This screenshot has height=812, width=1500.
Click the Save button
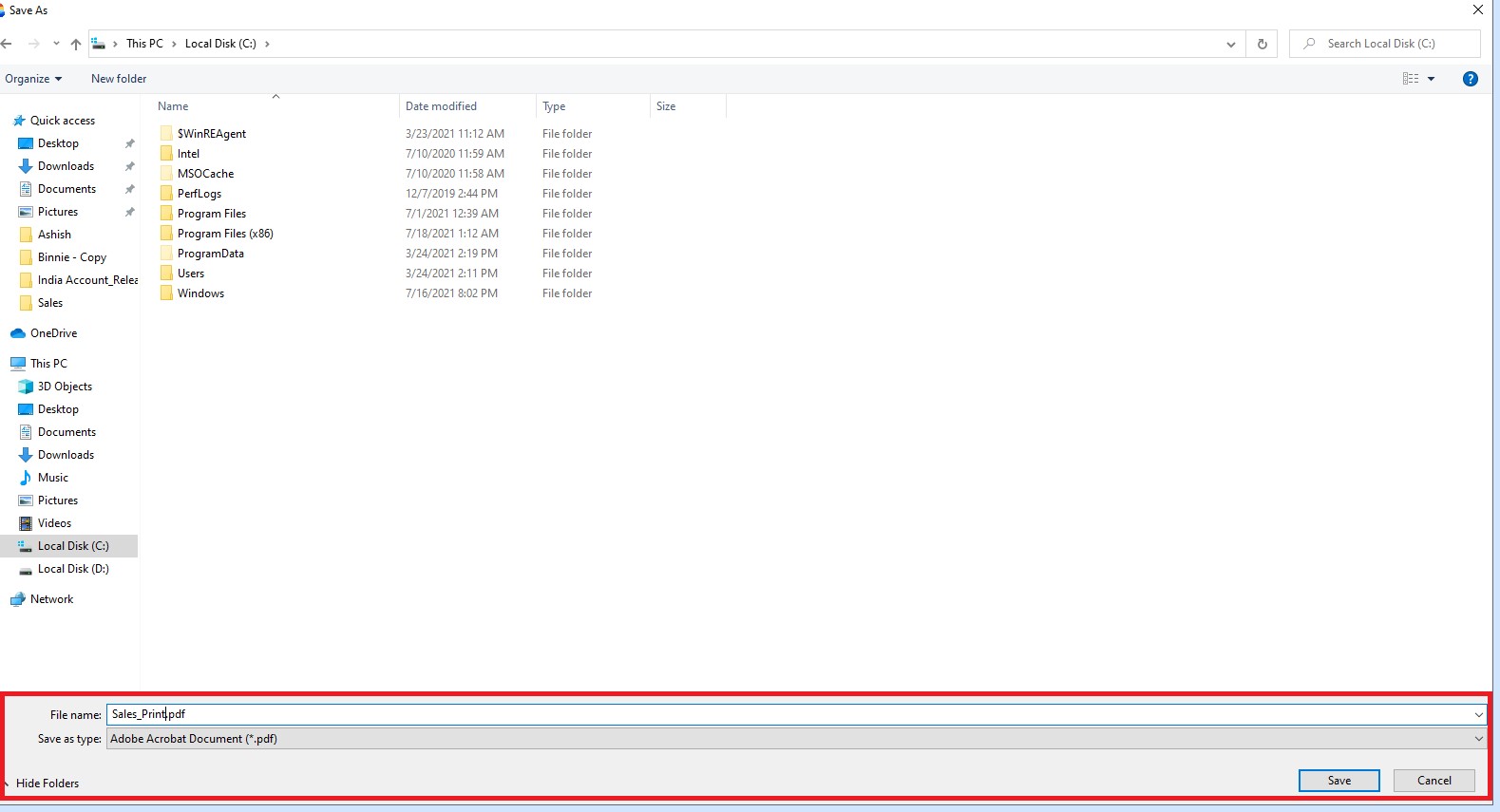pyautogui.click(x=1339, y=781)
